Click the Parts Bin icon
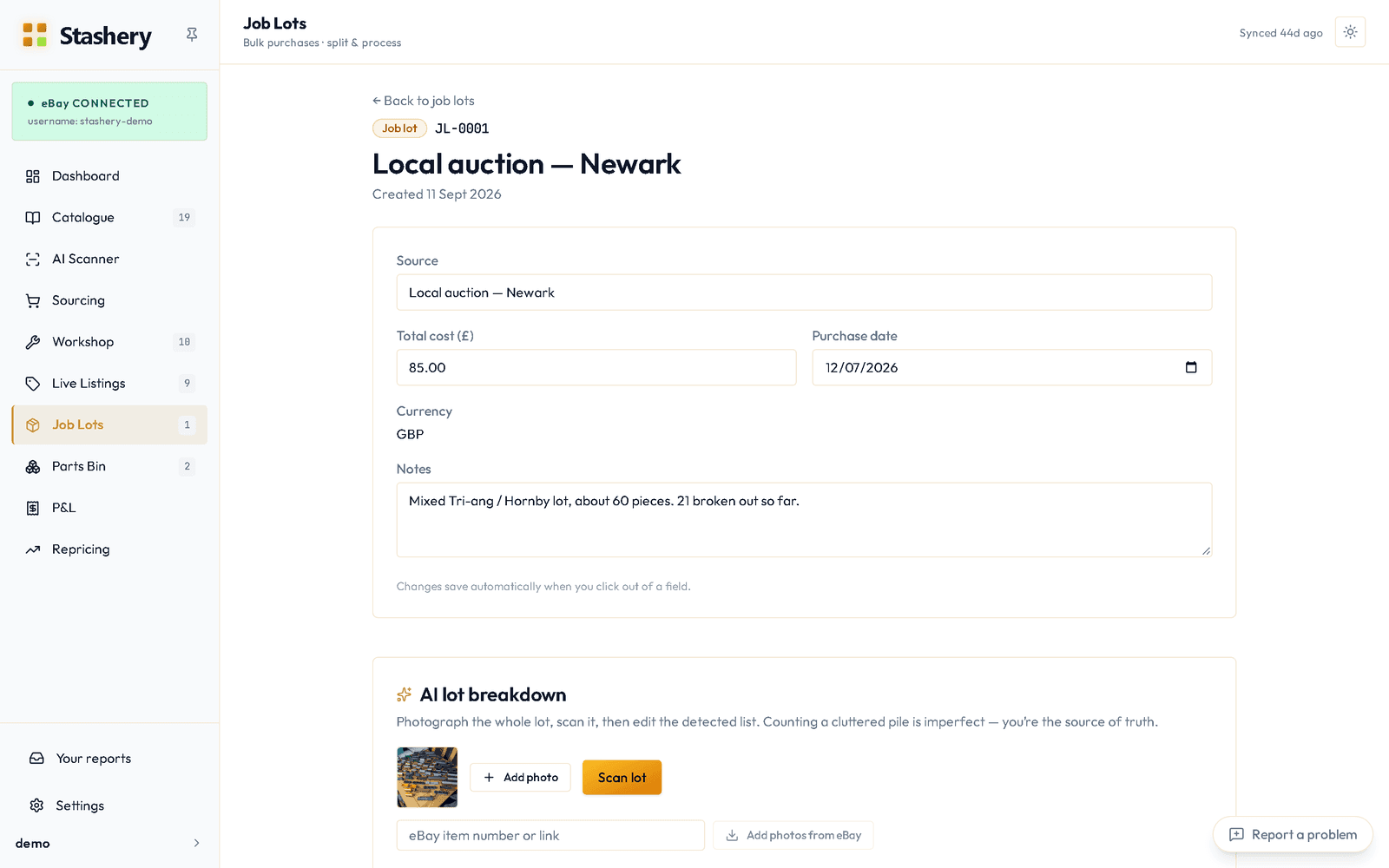 [33, 467]
